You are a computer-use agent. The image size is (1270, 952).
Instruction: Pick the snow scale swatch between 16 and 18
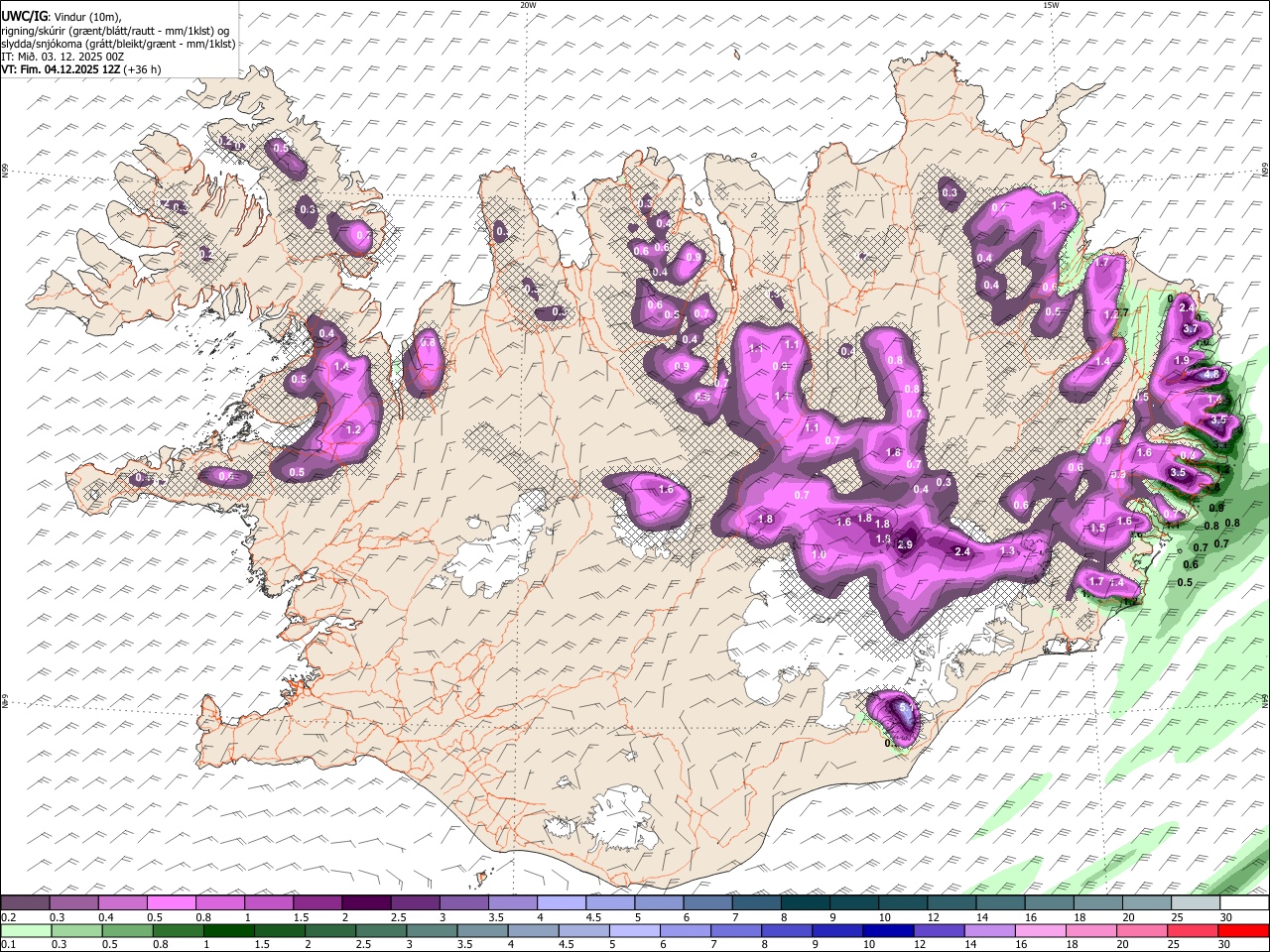(x=1049, y=903)
